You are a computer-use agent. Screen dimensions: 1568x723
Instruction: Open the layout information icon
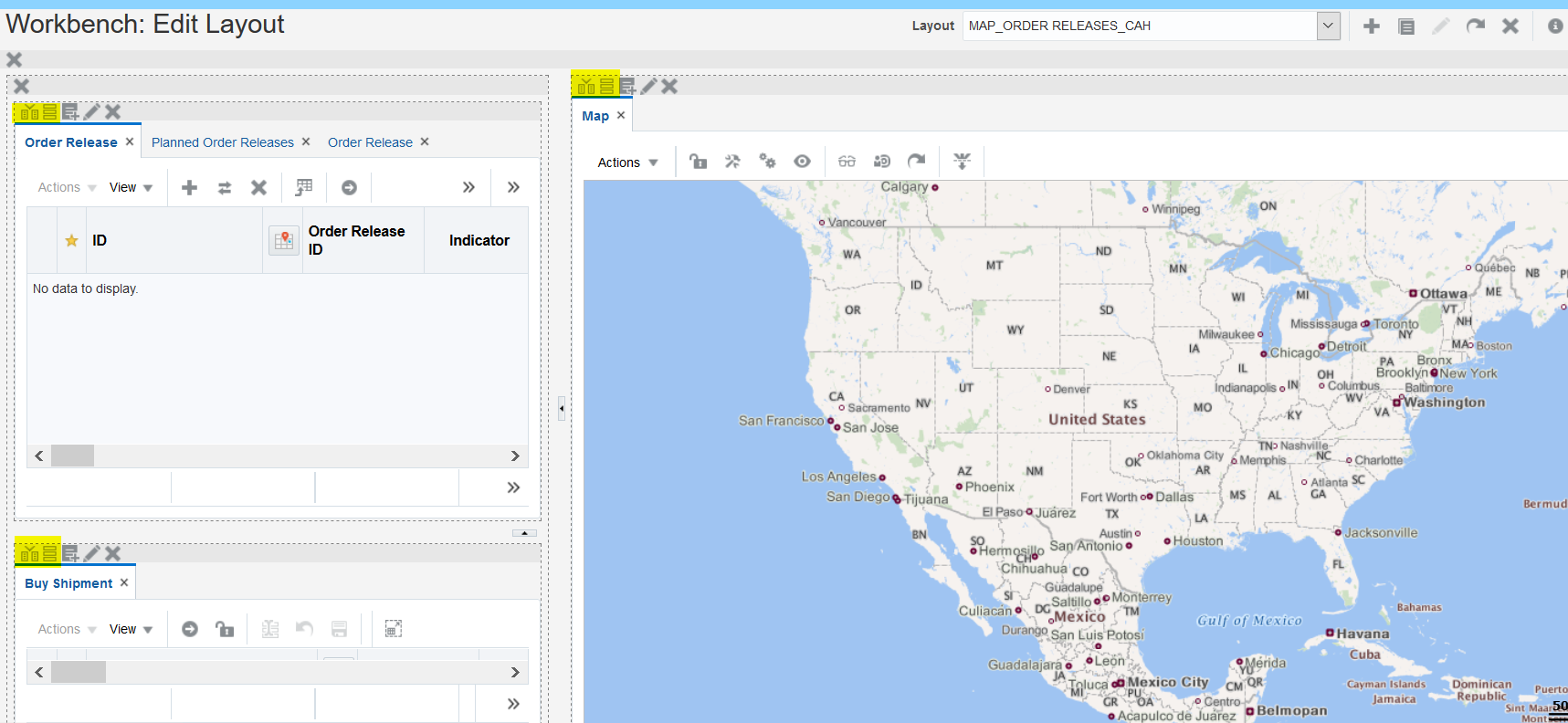pos(1555,26)
